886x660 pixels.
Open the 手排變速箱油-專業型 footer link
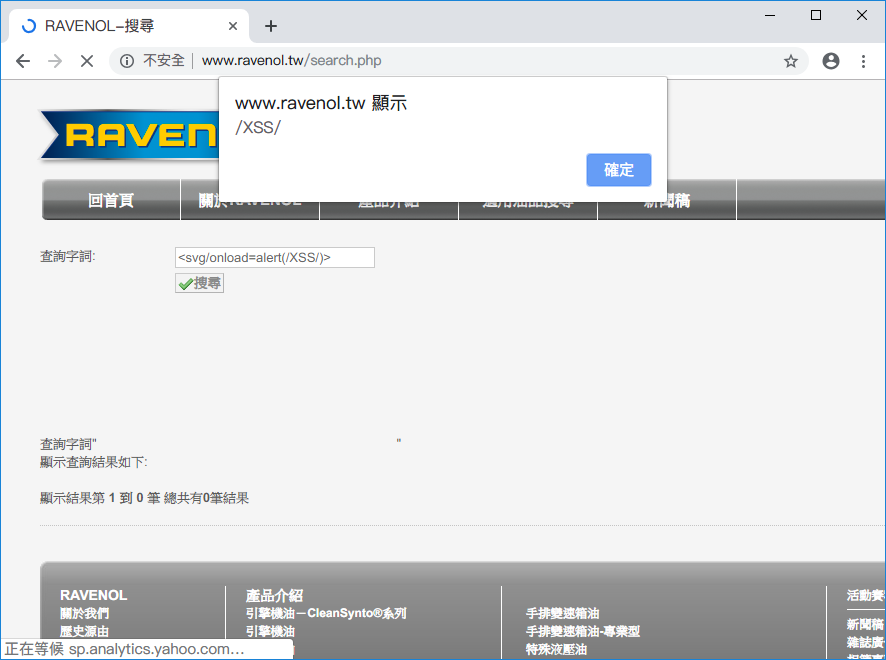tap(583, 632)
